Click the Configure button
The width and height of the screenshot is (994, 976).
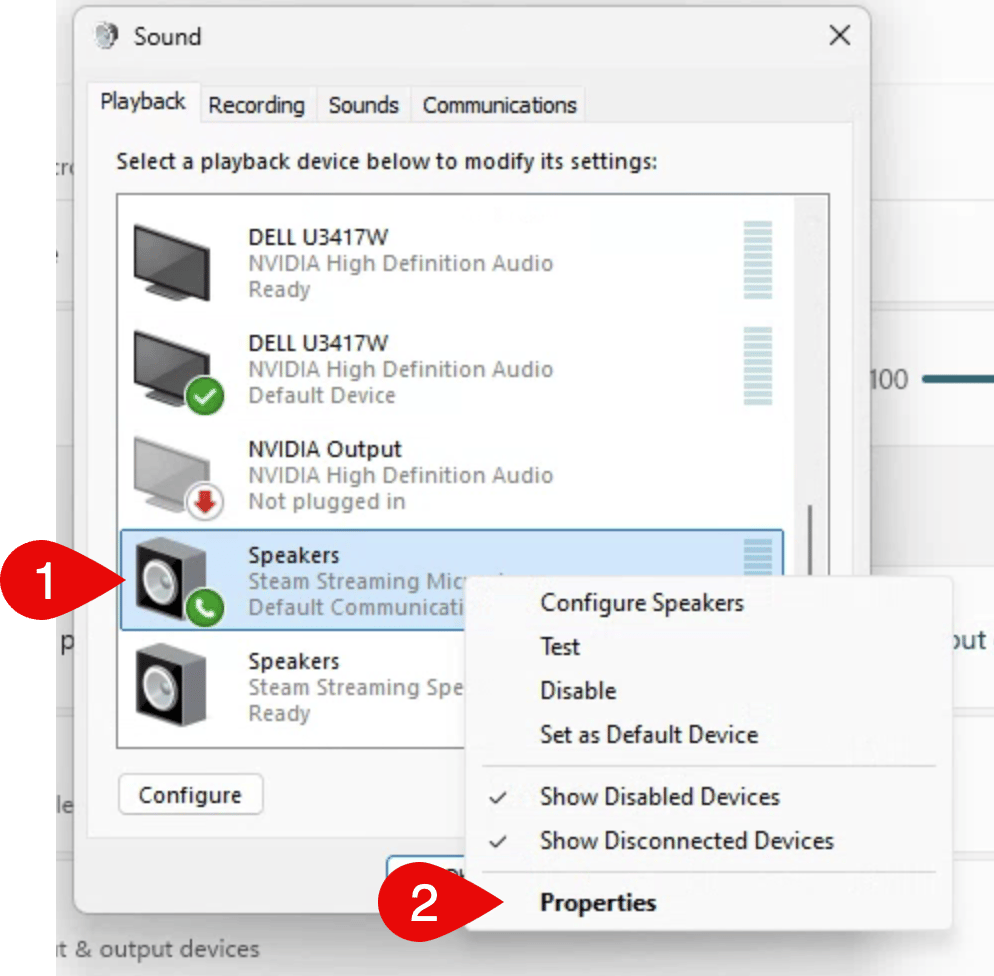tap(190, 795)
